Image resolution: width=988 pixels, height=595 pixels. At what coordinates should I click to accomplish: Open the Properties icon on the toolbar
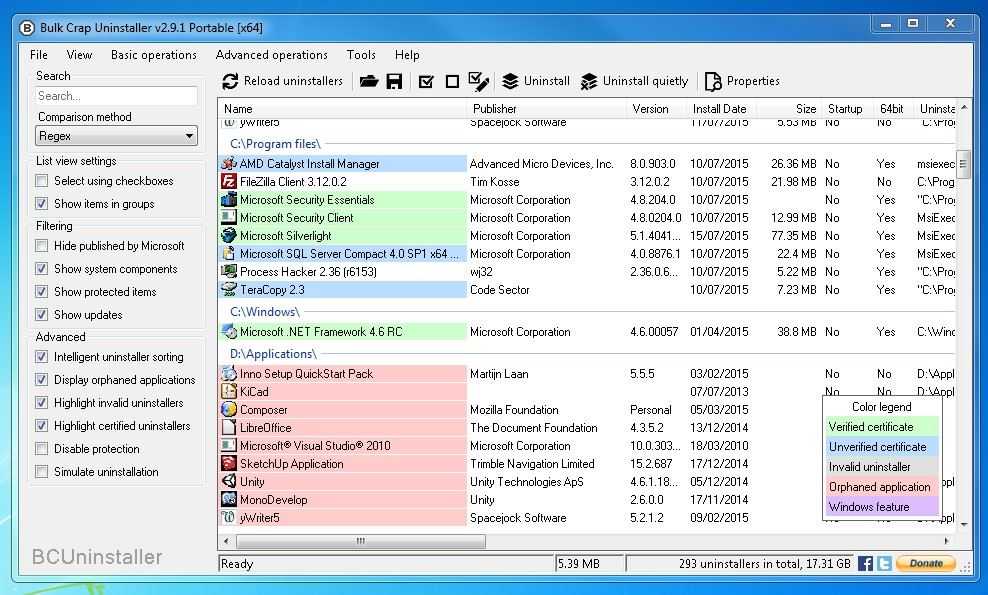[x=711, y=81]
